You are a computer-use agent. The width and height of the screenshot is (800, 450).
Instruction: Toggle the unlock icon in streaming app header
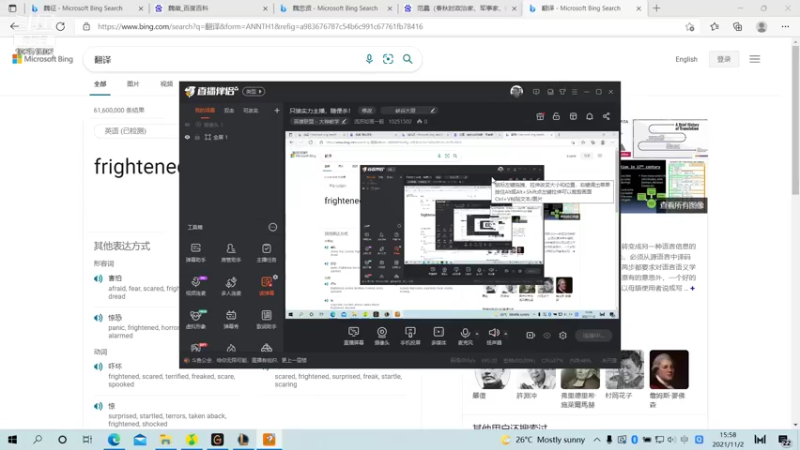click(556, 116)
